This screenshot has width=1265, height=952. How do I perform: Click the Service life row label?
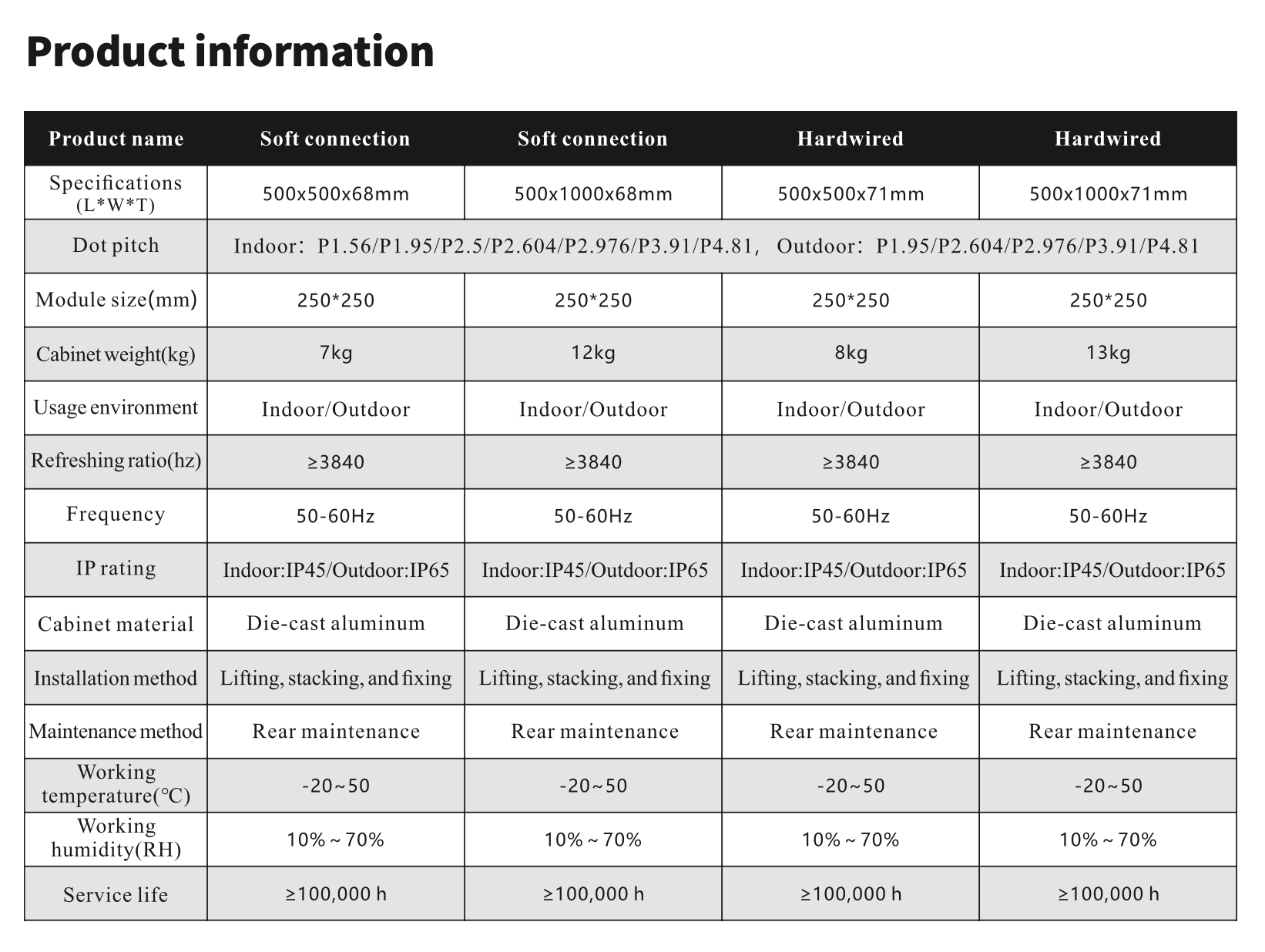click(116, 895)
